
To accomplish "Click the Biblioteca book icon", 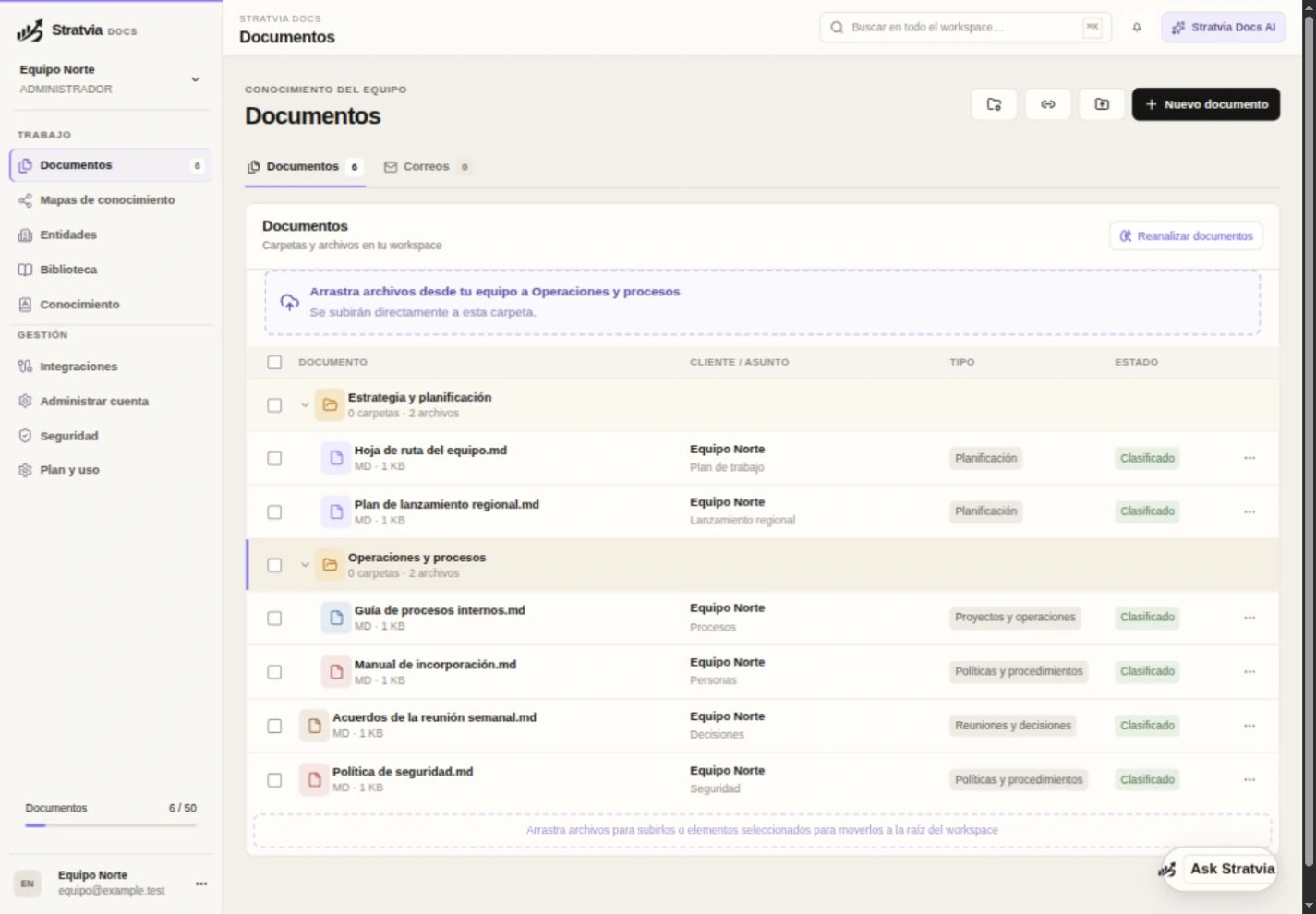I will point(25,270).
